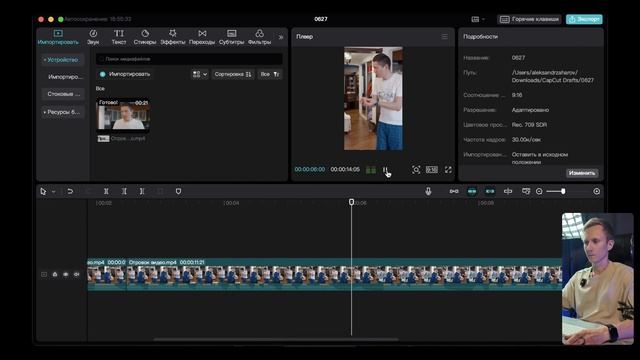Open the Звук audio tab
The height and width of the screenshot is (360, 640).
tap(93, 37)
